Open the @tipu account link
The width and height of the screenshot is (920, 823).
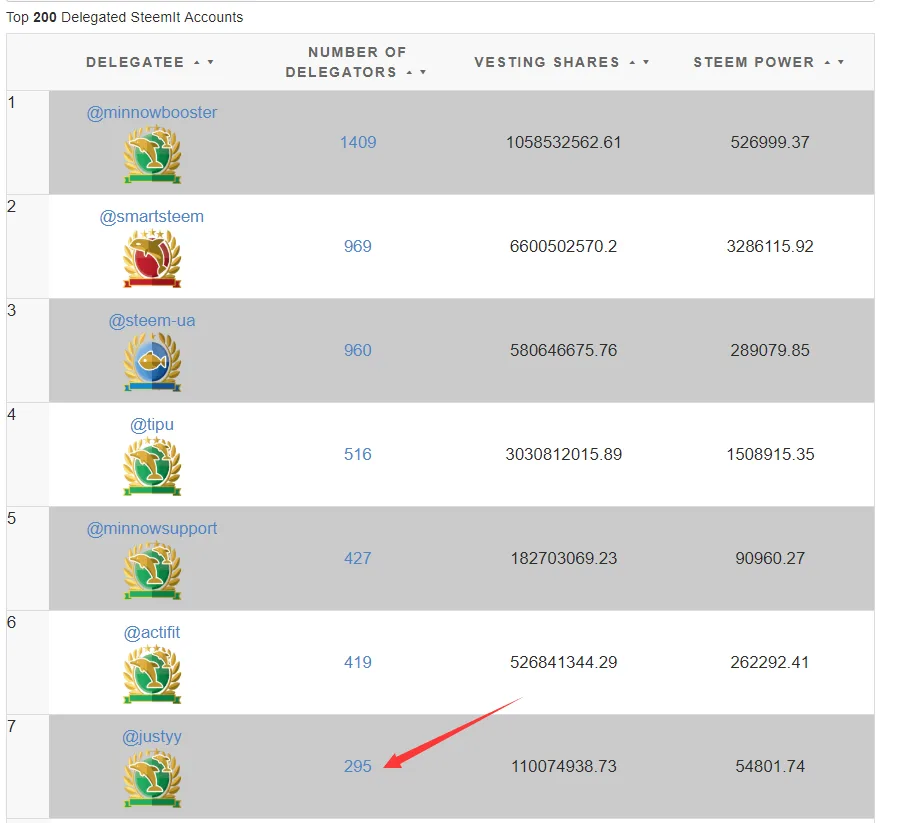tap(152, 424)
